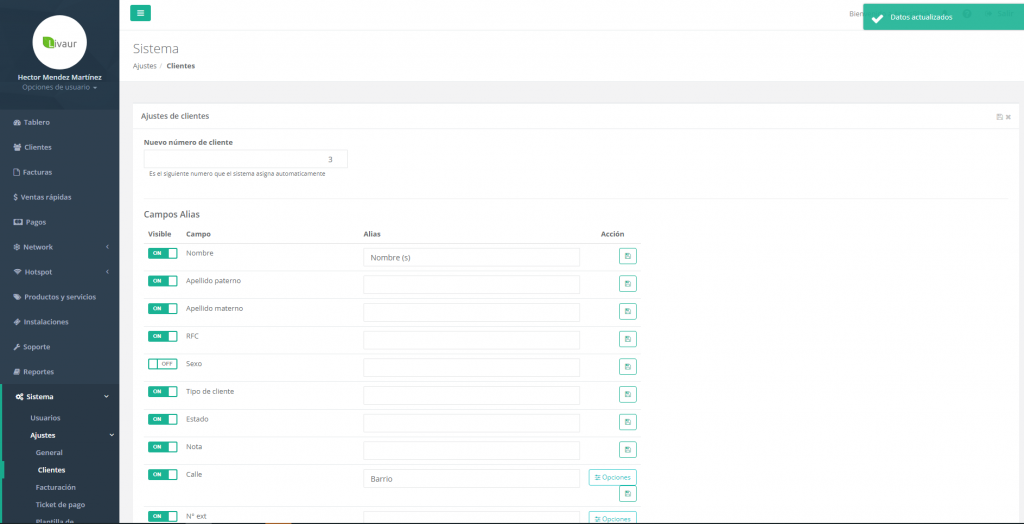
Task: Toggle Estado visibility switch
Action: [163, 419]
